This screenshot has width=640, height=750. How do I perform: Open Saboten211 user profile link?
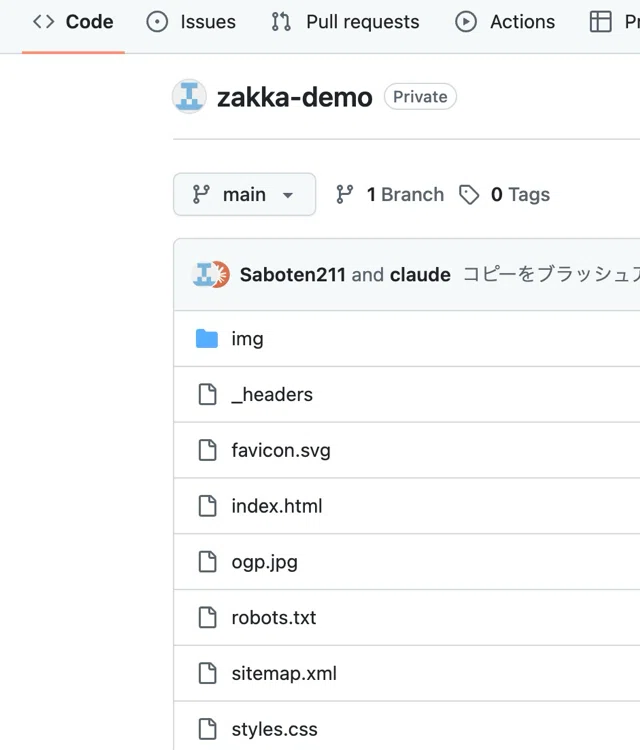pos(292,275)
